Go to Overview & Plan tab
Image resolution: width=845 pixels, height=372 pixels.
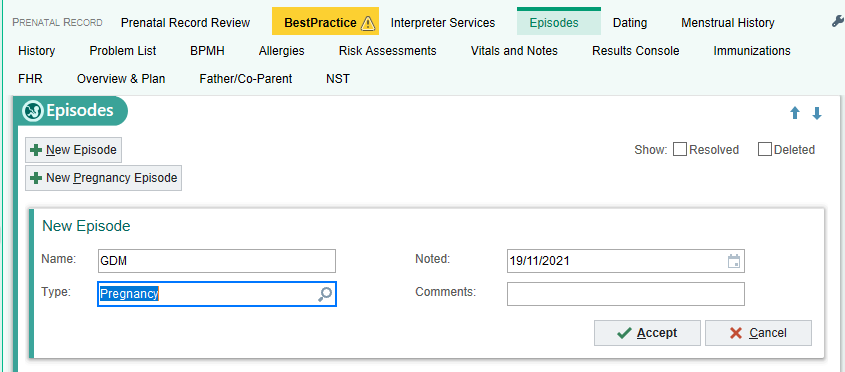(121, 79)
